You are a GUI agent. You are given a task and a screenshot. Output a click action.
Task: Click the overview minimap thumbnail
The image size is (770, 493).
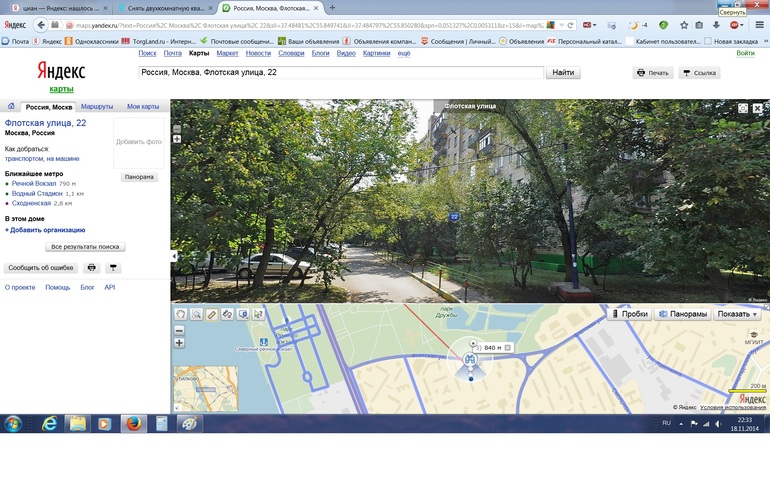tap(206, 388)
